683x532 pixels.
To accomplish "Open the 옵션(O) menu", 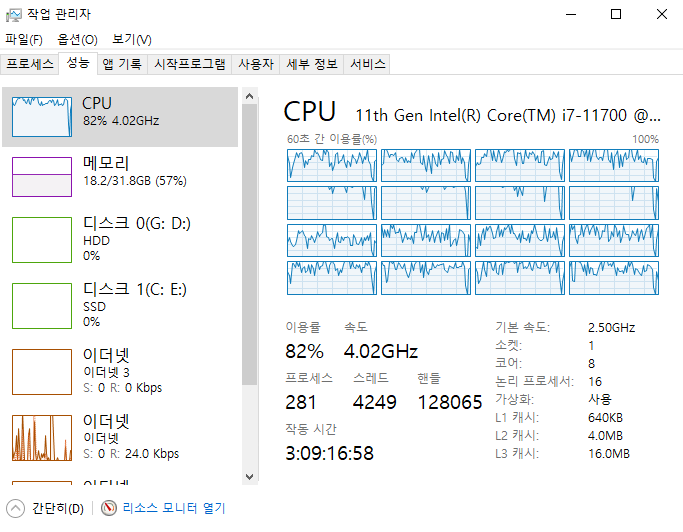I will [x=78, y=40].
